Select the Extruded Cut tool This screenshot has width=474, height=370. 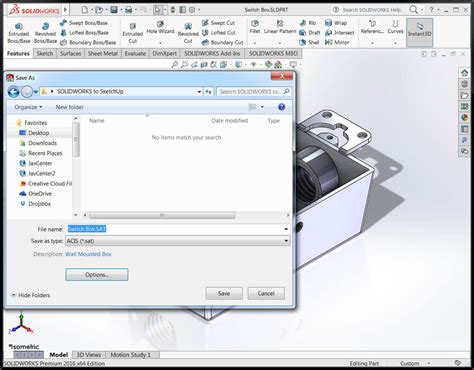(133, 33)
